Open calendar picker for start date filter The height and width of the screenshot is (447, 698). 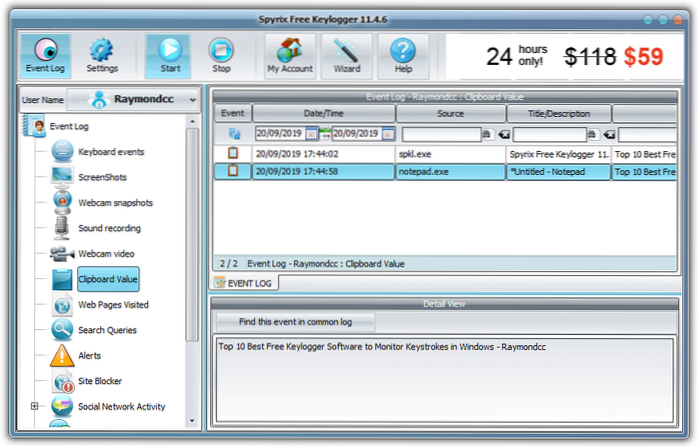pos(312,133)
